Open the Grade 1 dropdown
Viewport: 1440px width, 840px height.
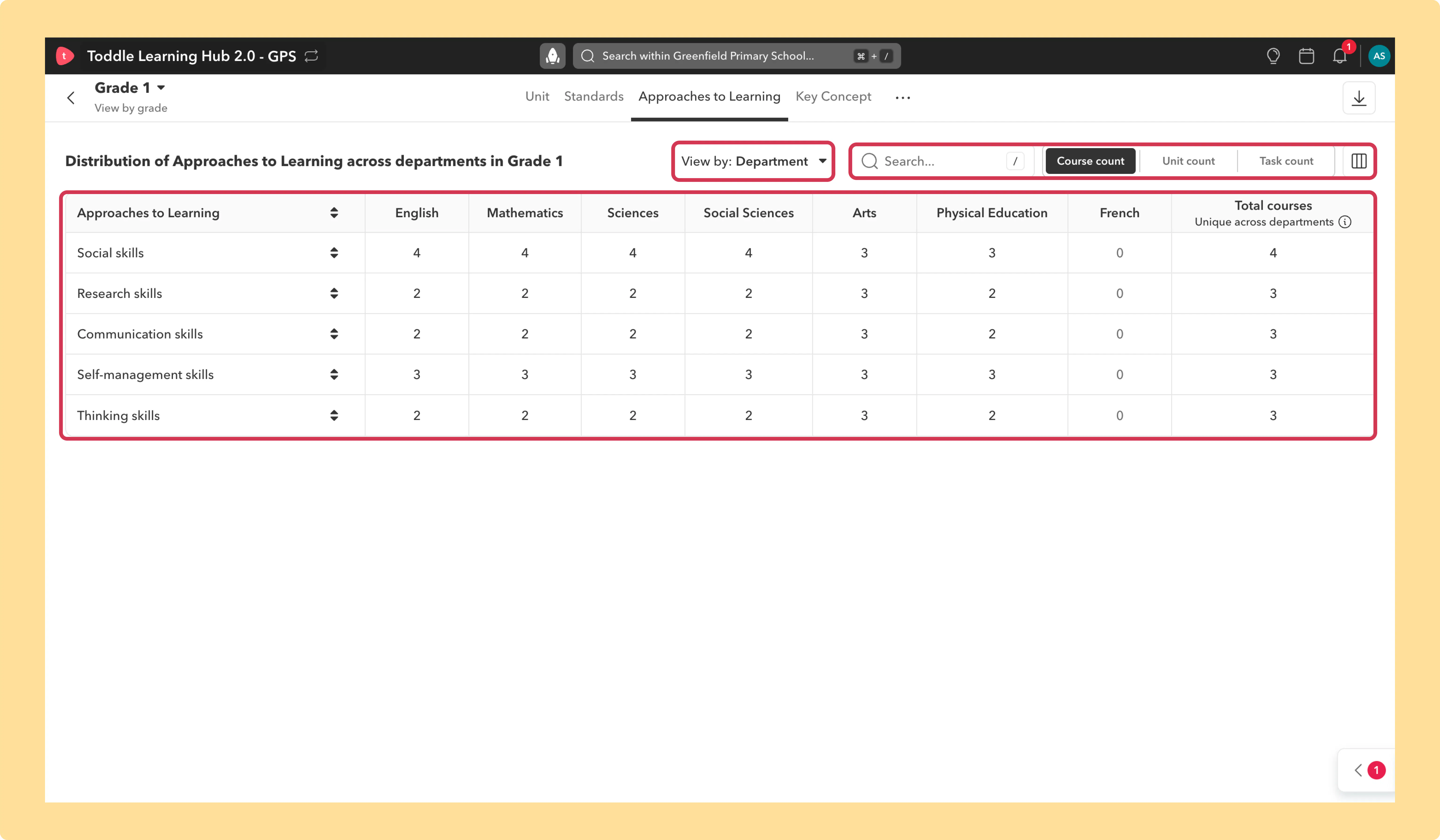pos(130,87)
